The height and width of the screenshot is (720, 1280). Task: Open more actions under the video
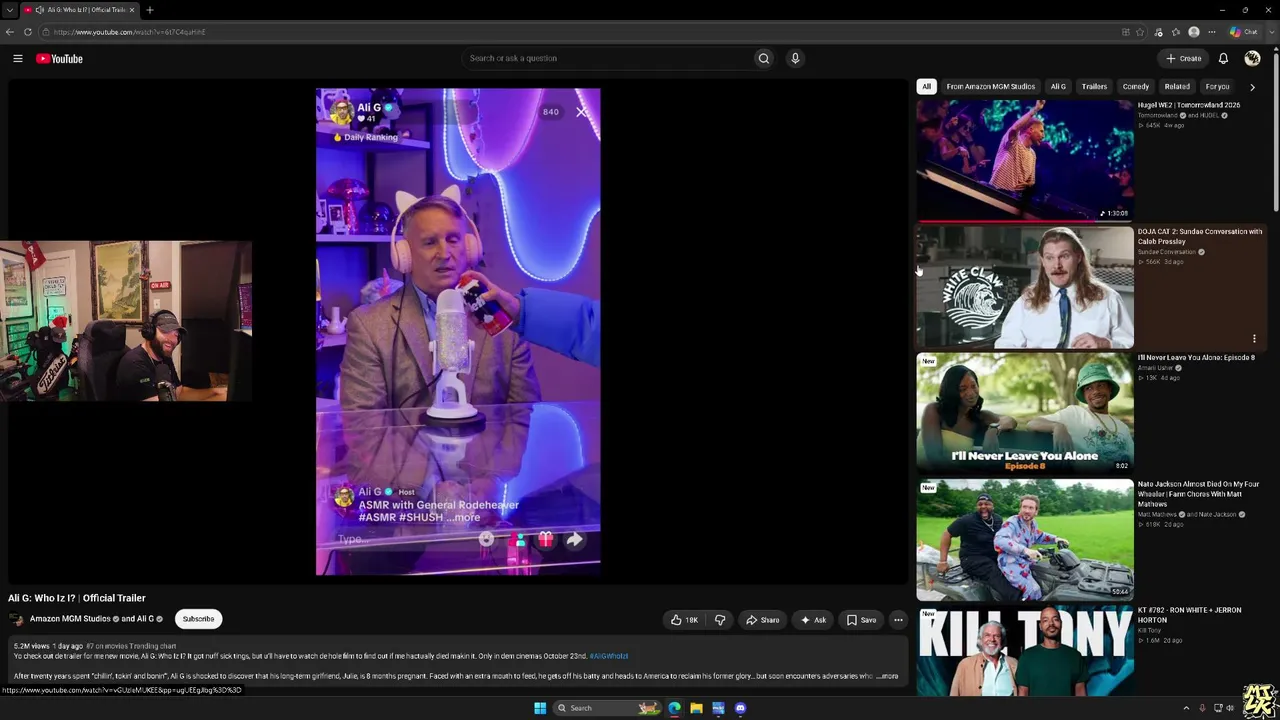pos(898,620)
